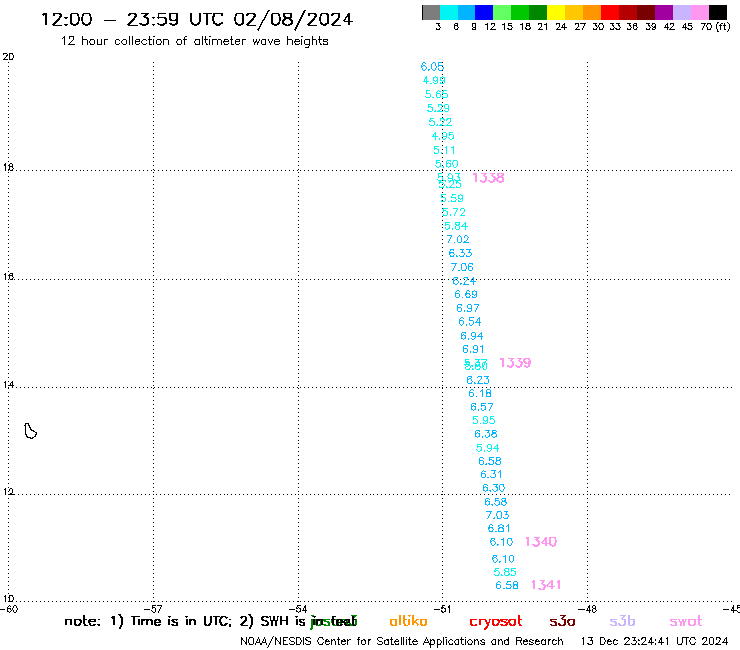Click the wave height value 5.11

pos(445,150)
